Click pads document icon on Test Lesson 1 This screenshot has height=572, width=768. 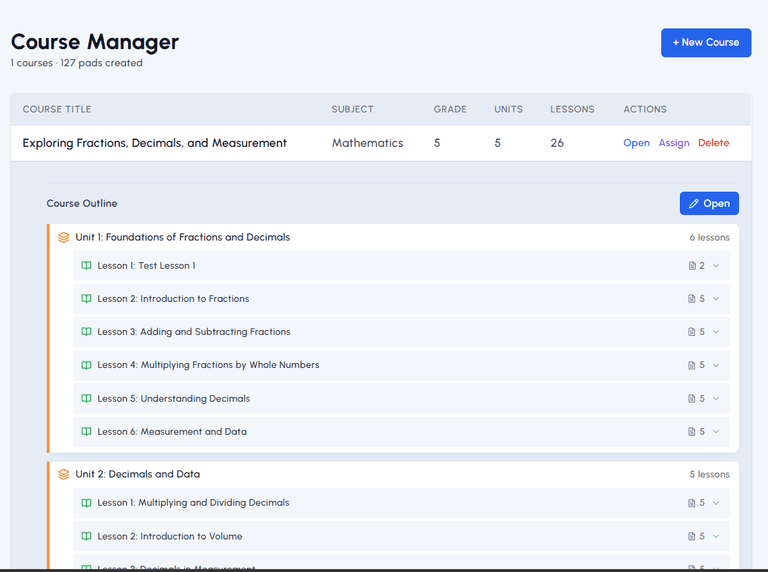click(x=692, y=265)
